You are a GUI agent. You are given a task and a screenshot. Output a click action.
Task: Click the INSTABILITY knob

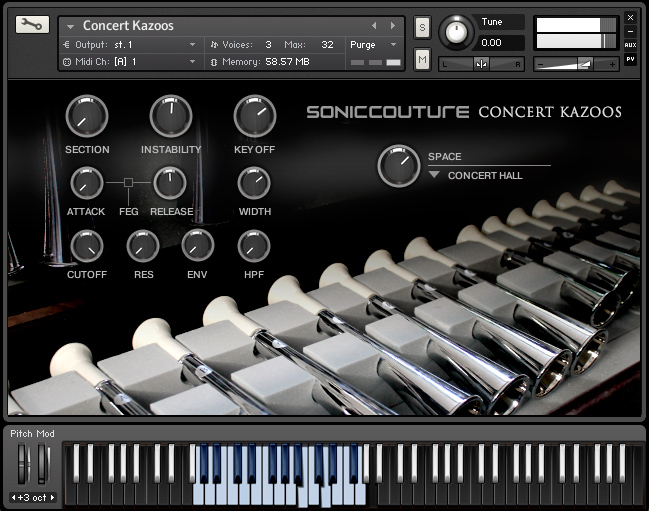(171, 117)
